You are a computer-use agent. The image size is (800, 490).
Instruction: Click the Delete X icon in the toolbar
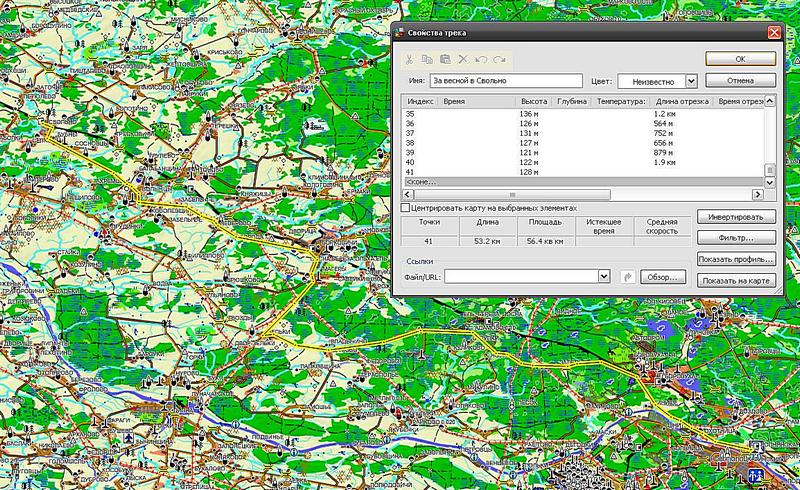[x=463, y=60]
